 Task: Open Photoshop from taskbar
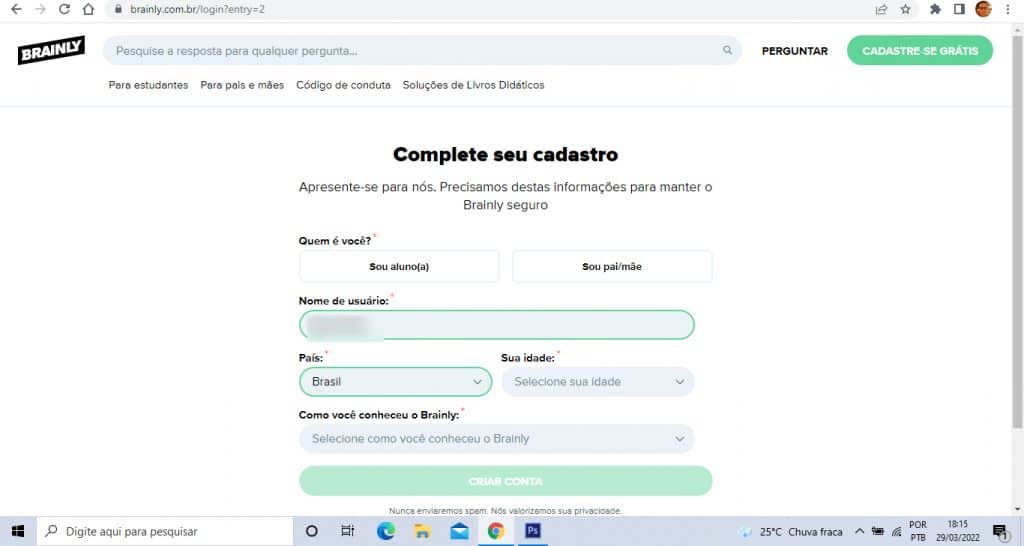pos(532,531)
